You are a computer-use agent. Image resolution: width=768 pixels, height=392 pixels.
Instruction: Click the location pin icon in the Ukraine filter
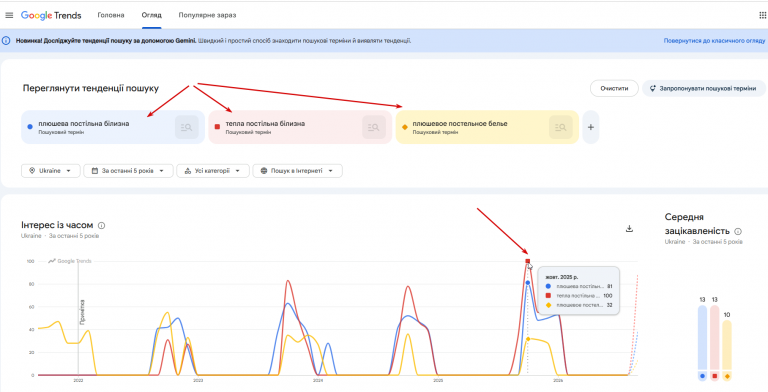click(32, 171)
